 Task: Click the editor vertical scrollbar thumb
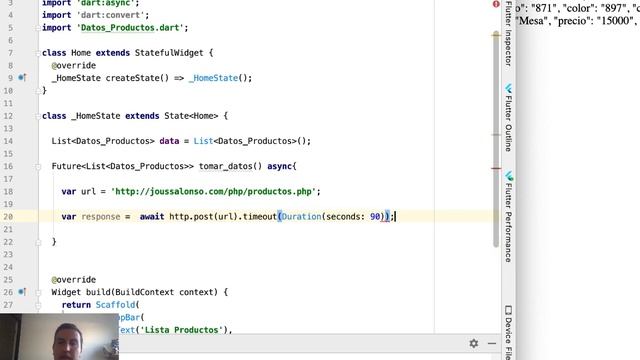[x=496, y=139]
